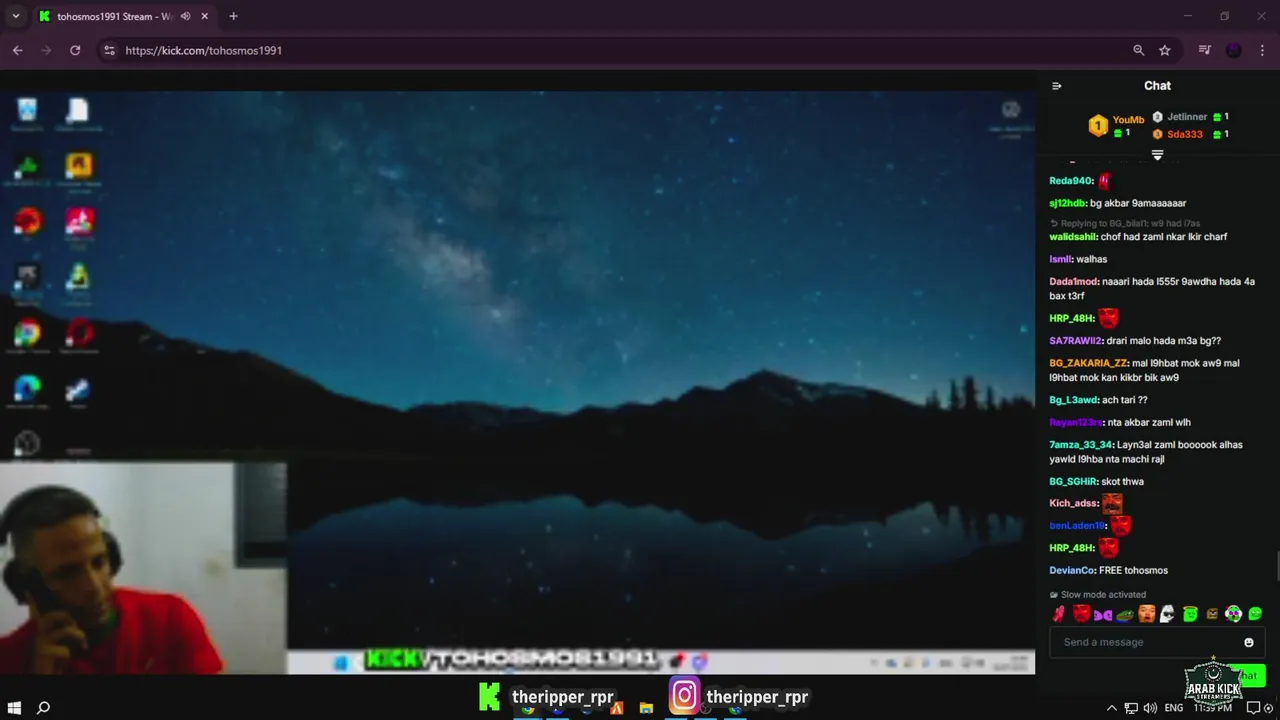
Task: Insert the purple bow quick emote
Action: point(1103,614)
